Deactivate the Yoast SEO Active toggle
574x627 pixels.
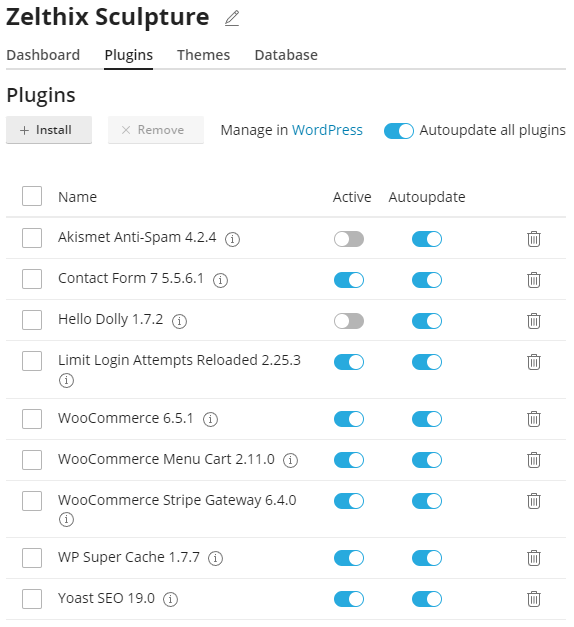[x=349, y=599]
